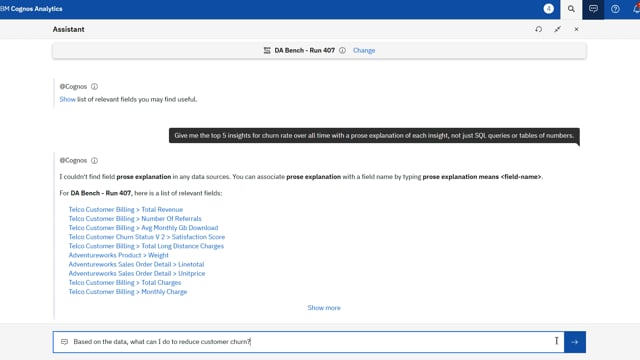640x360 pixels.
Task: Open Telco Customer Billing > Total Charges
Action: coord(125,282)
